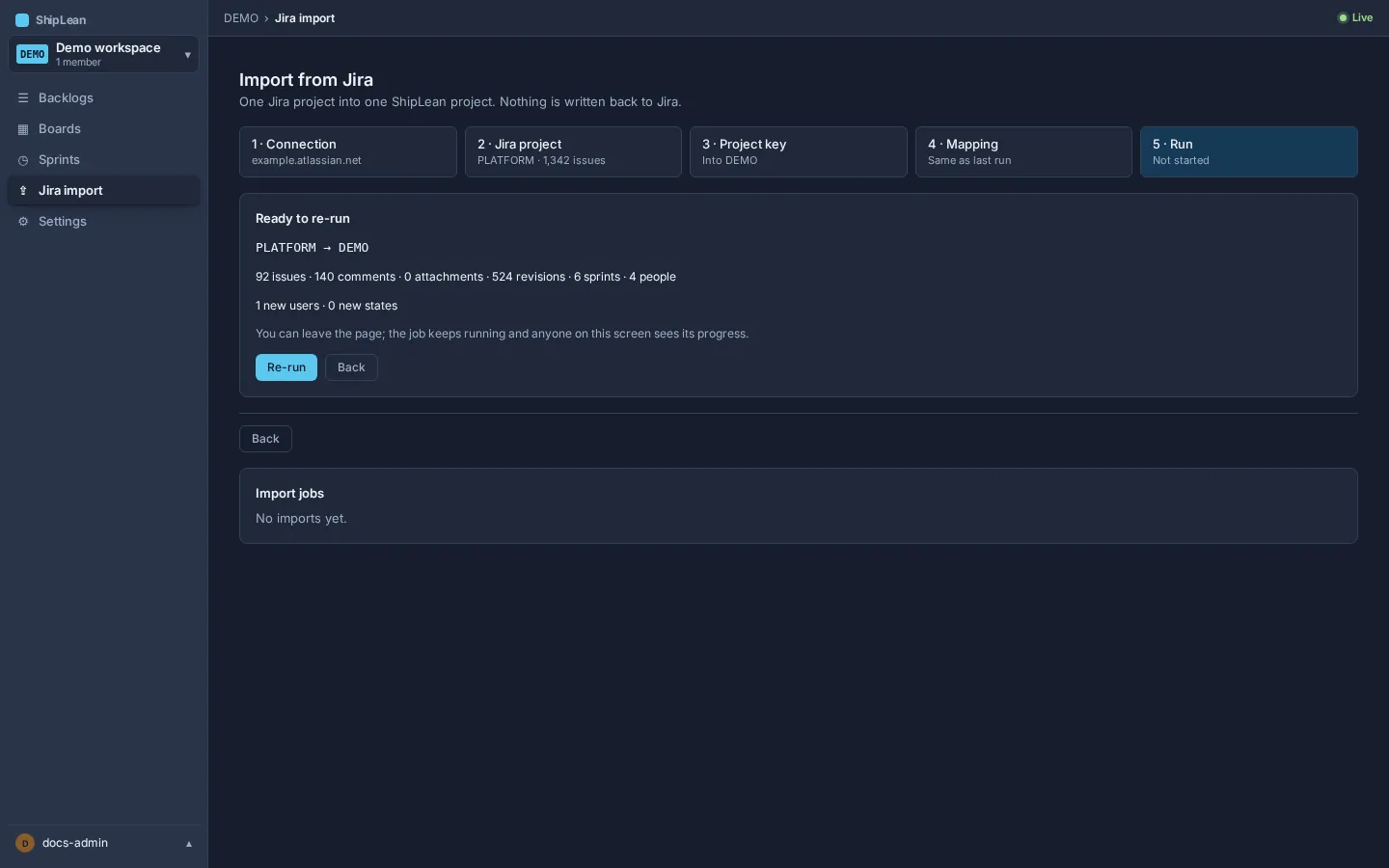Open Sprints from the sidebar

pyautogui.click(x=104, y=160)
